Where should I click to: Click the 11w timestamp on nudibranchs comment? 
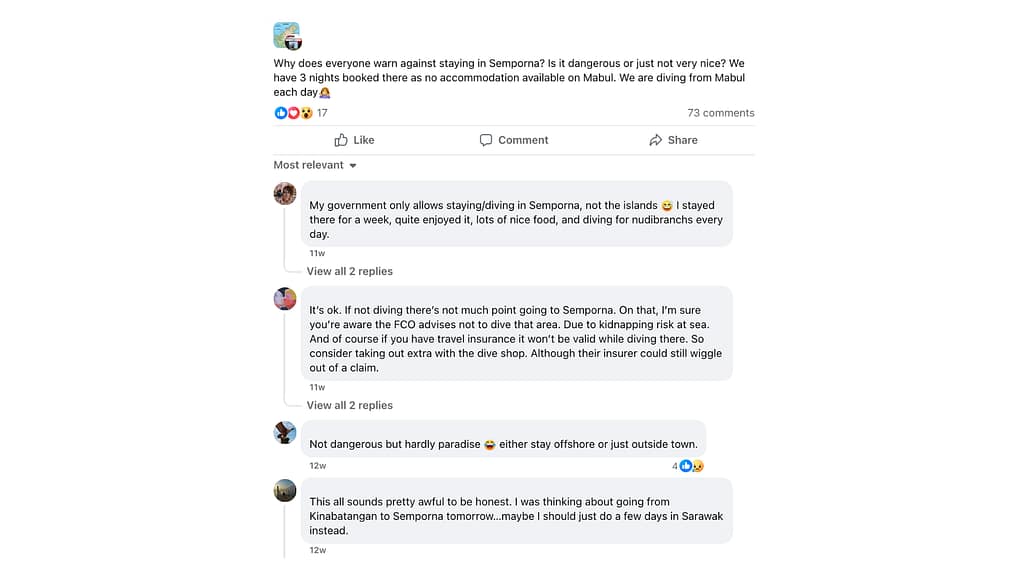(317, 253)
